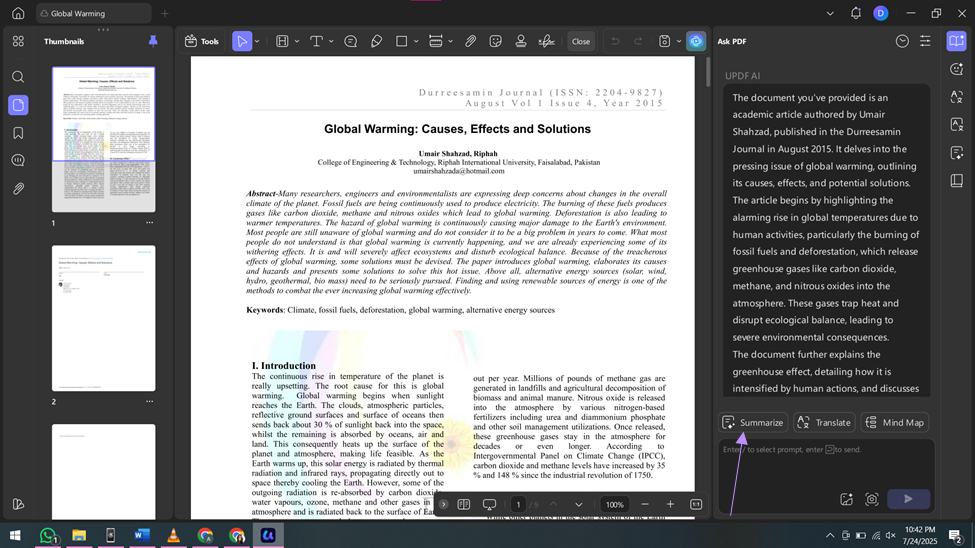Toggle the two-page reading view
Screen dimensions: 975x548
pyautogui.click(x=464, y=504)
